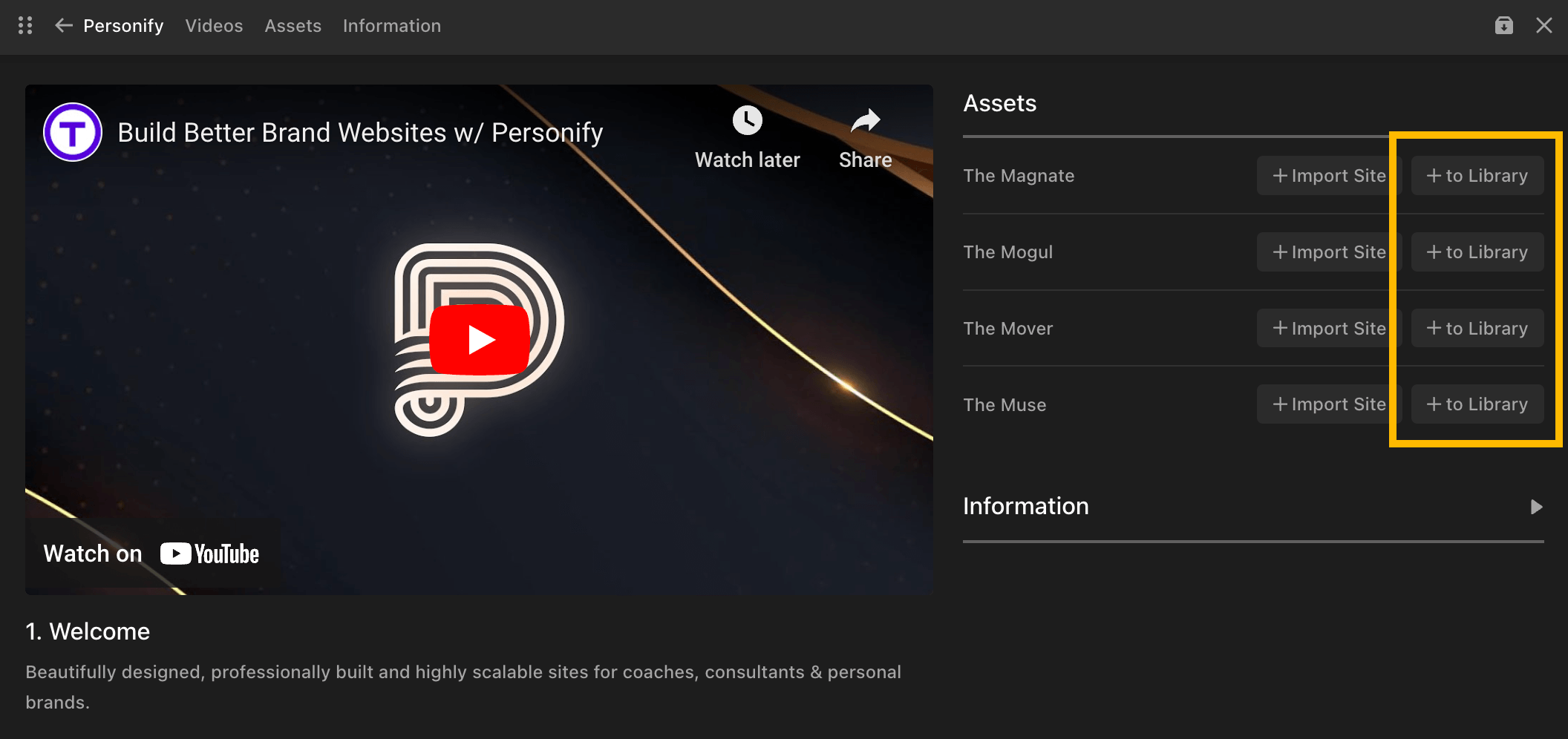Click the back arrow beside Personify
The image size is (1568, 739).
(x=64, y=26)
